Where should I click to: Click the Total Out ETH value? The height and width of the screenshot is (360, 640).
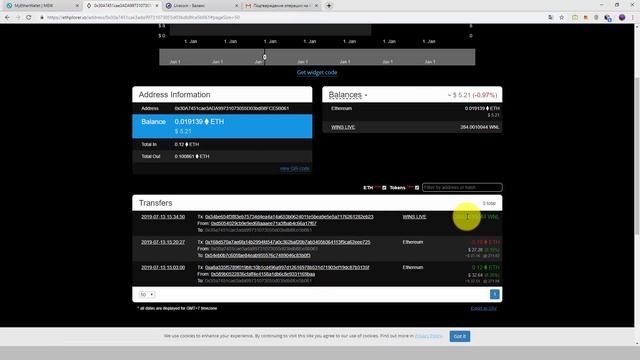[191, 156]
